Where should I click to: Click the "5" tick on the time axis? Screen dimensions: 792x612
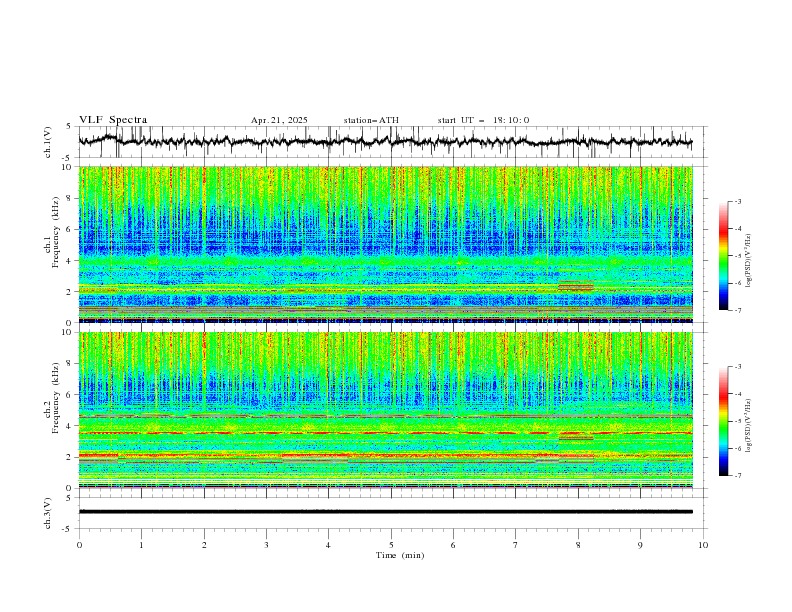(x=391, y=545)
